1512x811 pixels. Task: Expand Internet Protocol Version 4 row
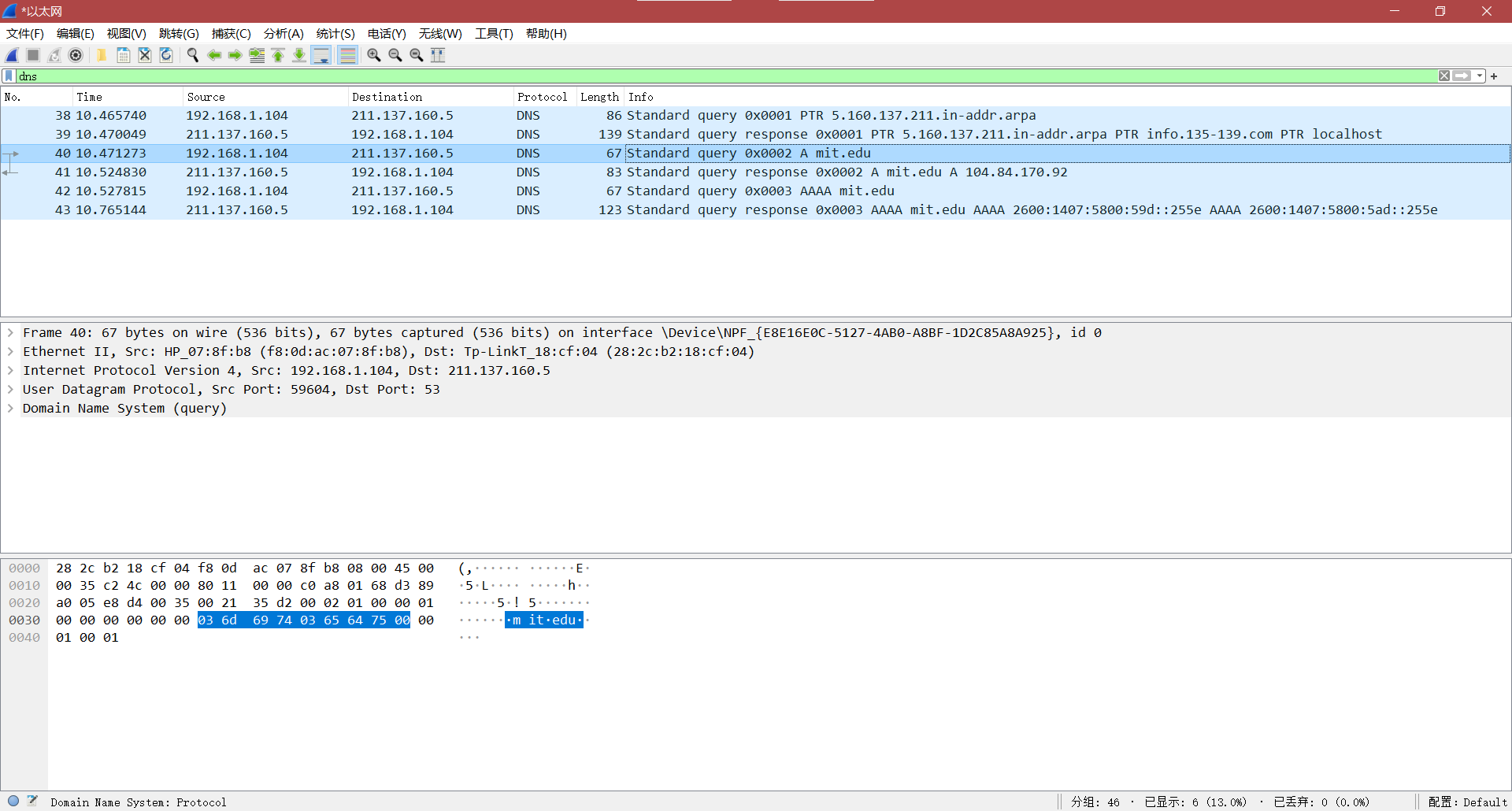tap(10, 371)
